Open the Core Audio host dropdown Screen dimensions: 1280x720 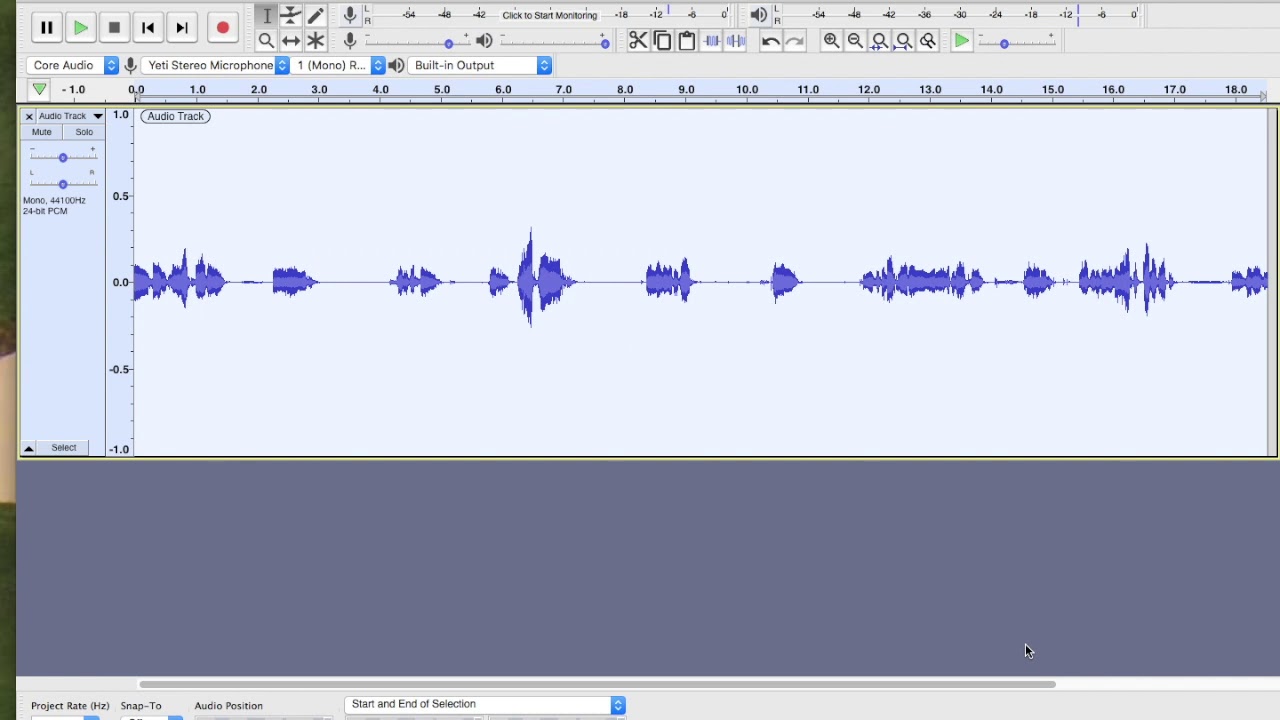73,65
